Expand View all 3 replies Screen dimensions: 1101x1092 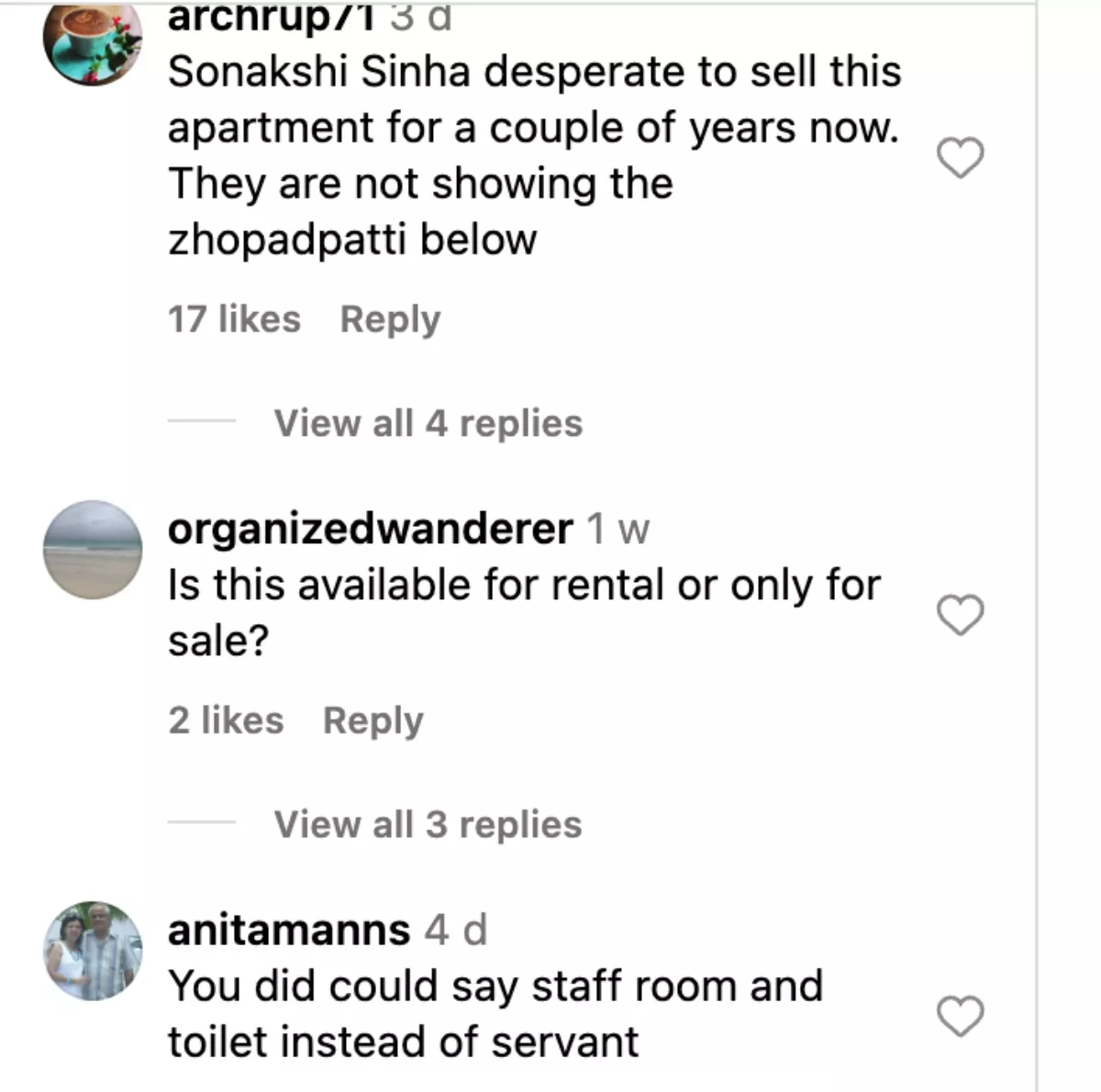[428, 824]
